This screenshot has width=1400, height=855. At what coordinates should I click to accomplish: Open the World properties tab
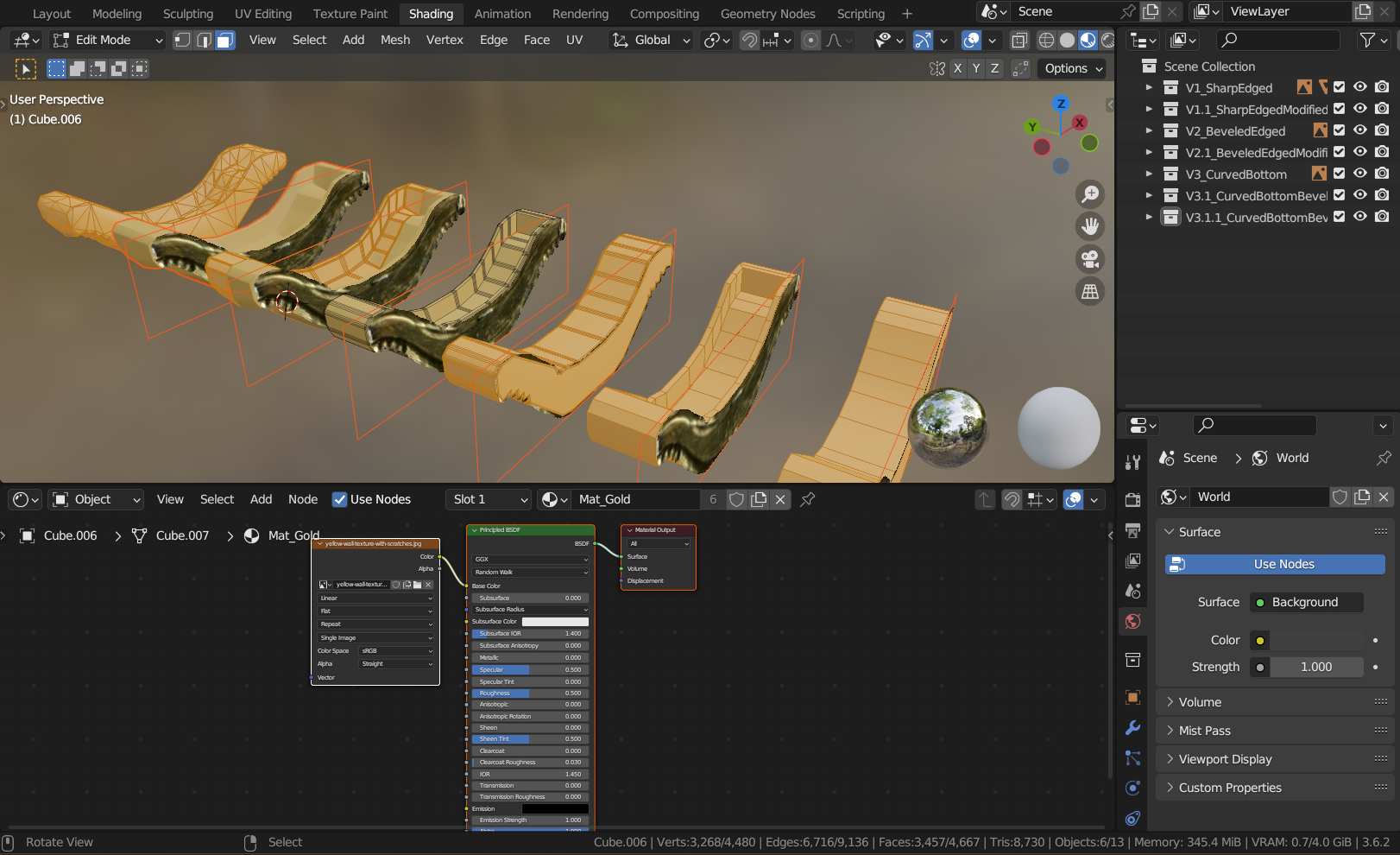1133,621
